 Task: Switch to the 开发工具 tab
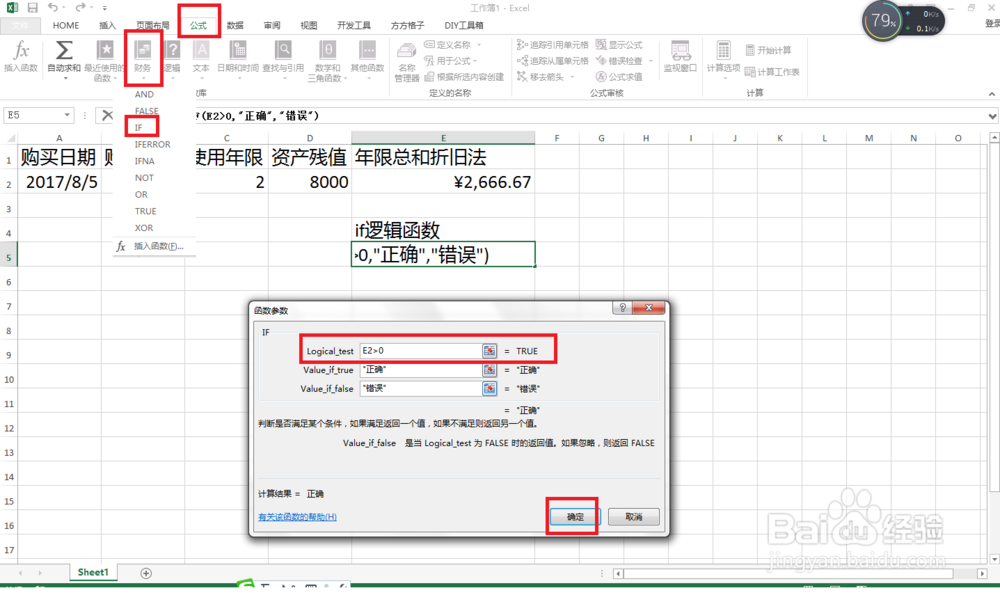(x=354, y=26)
